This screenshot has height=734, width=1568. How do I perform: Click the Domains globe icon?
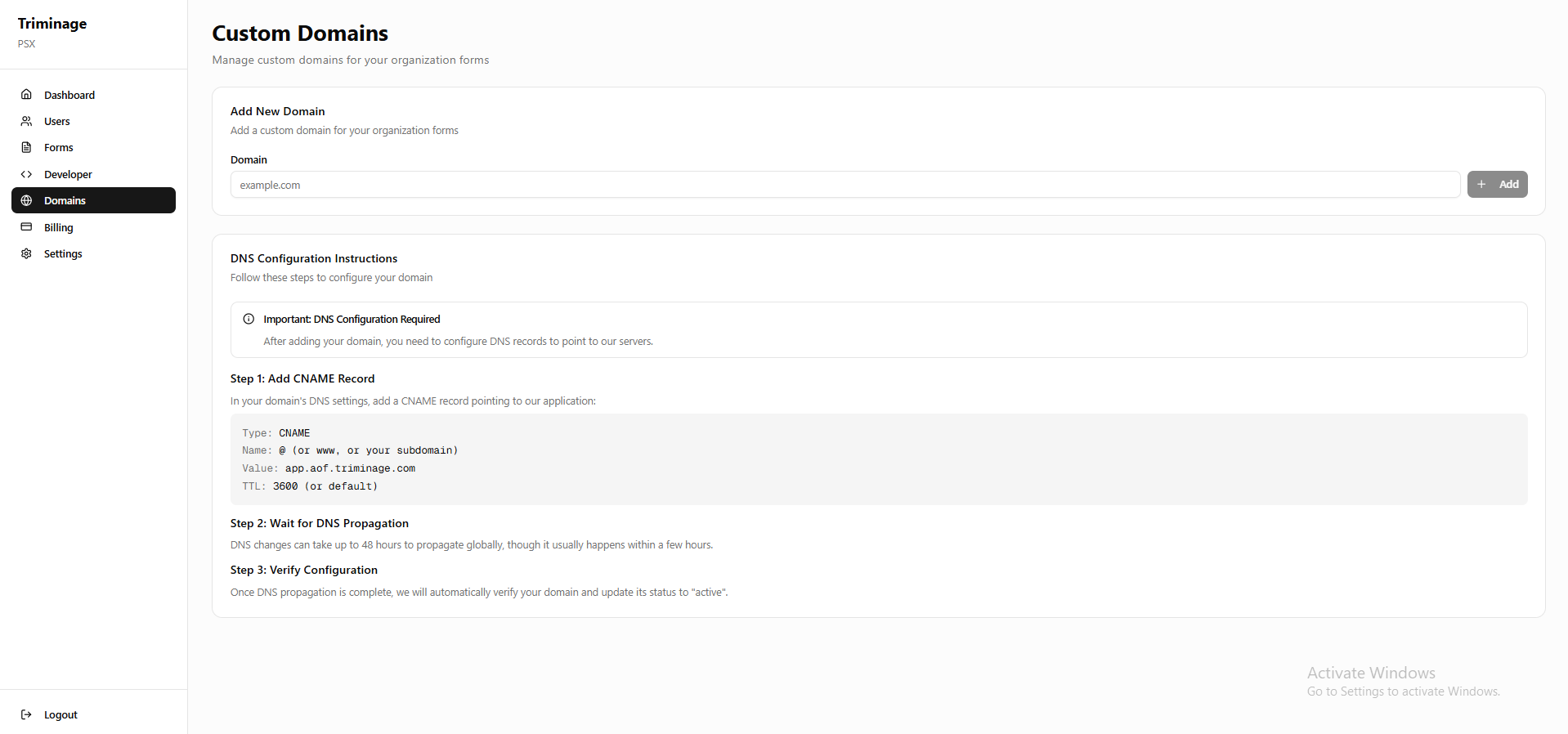click(27, 200)
